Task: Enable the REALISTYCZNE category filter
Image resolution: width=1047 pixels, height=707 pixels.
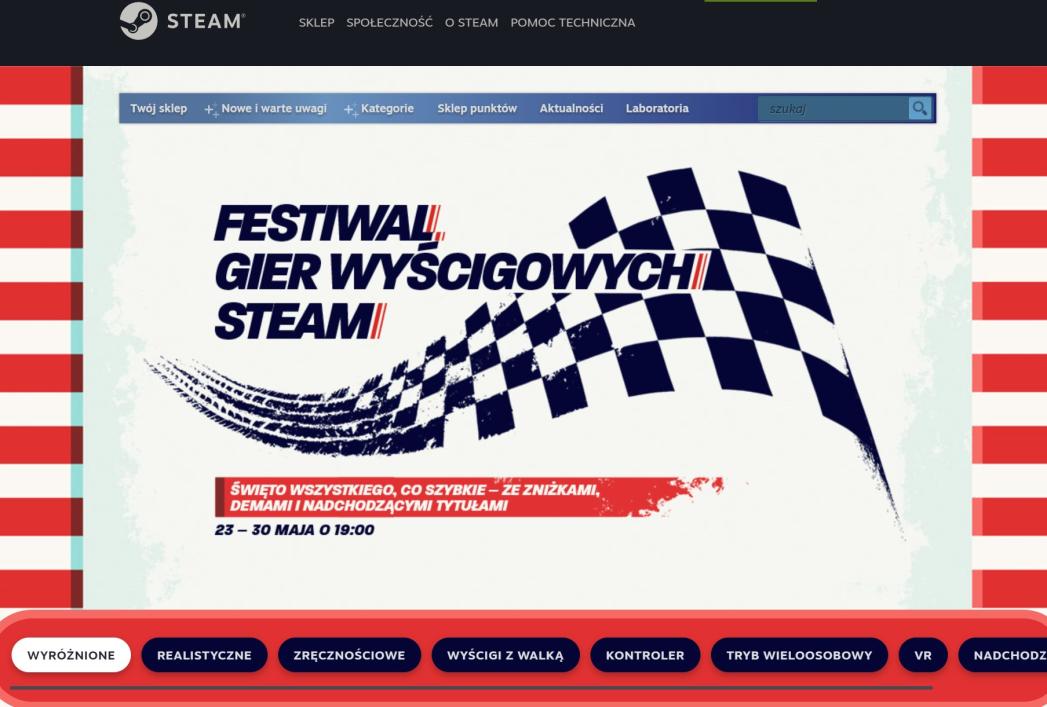Action: [x=205, y=655]
